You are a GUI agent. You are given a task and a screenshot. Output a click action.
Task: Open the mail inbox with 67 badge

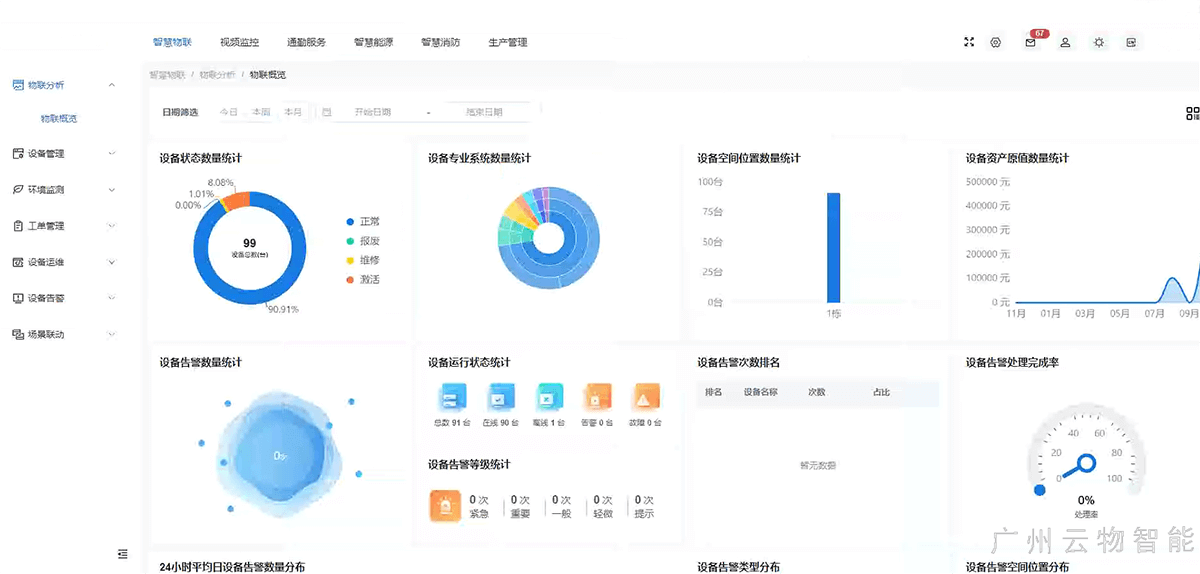click(x=1031, y=42)
